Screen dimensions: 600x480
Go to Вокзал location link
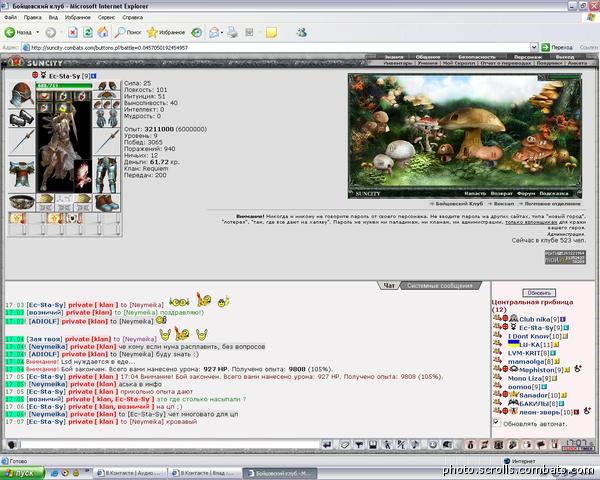point(504,204)
